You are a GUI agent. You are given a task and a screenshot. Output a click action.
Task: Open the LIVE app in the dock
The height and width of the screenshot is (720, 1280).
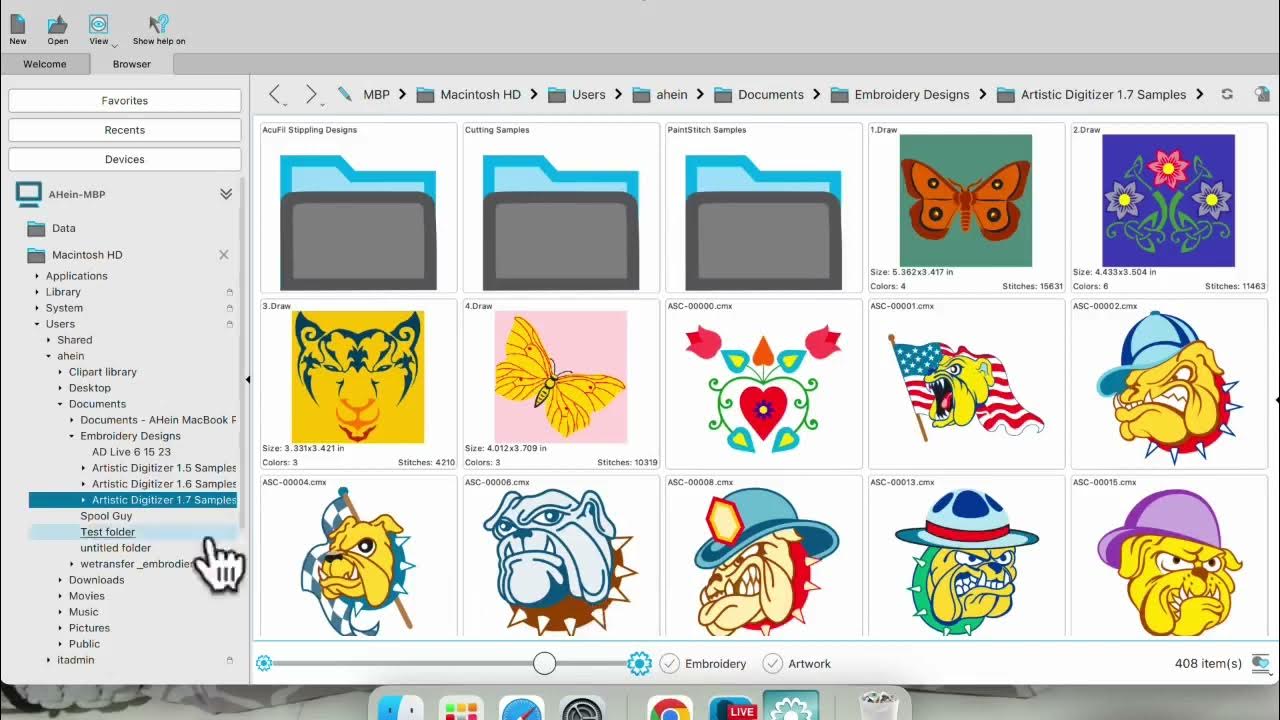point(731,708)
